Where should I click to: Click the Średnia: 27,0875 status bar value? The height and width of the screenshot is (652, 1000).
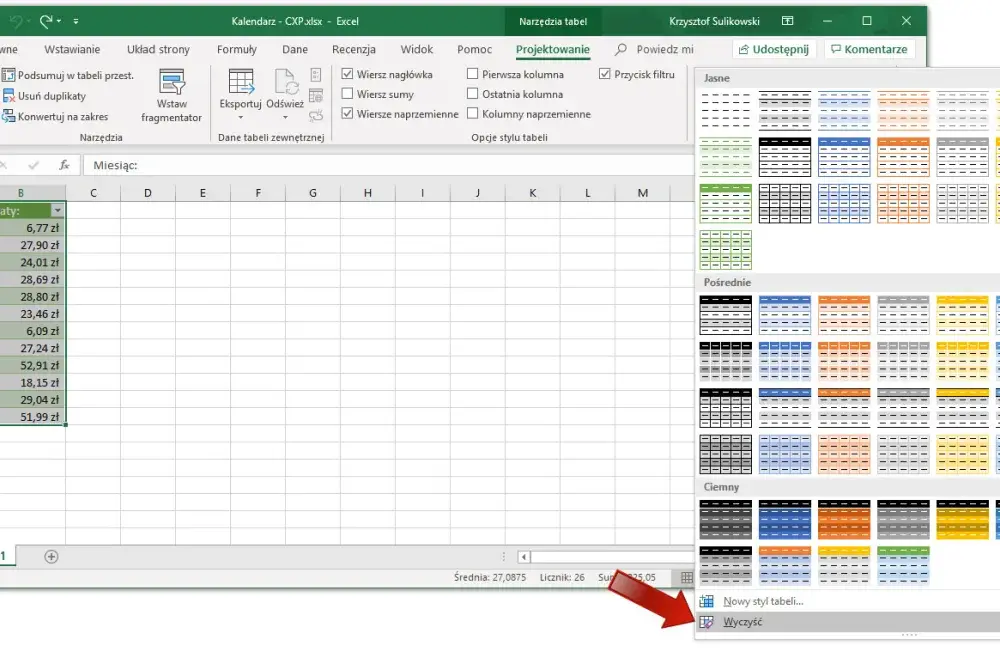(490, 577)
